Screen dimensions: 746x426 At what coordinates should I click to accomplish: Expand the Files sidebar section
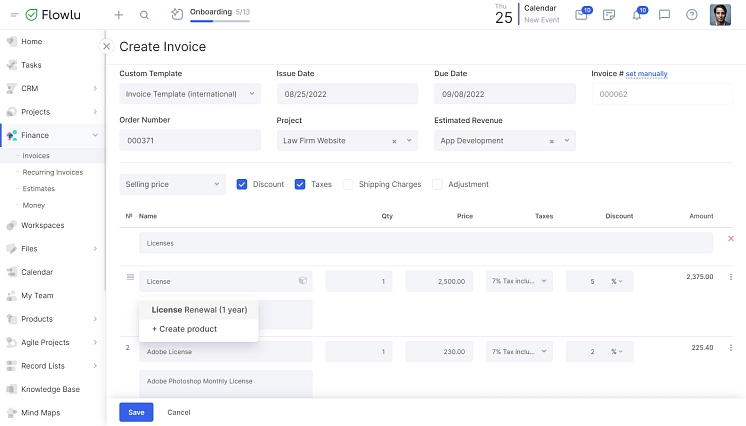coord(95,248)
